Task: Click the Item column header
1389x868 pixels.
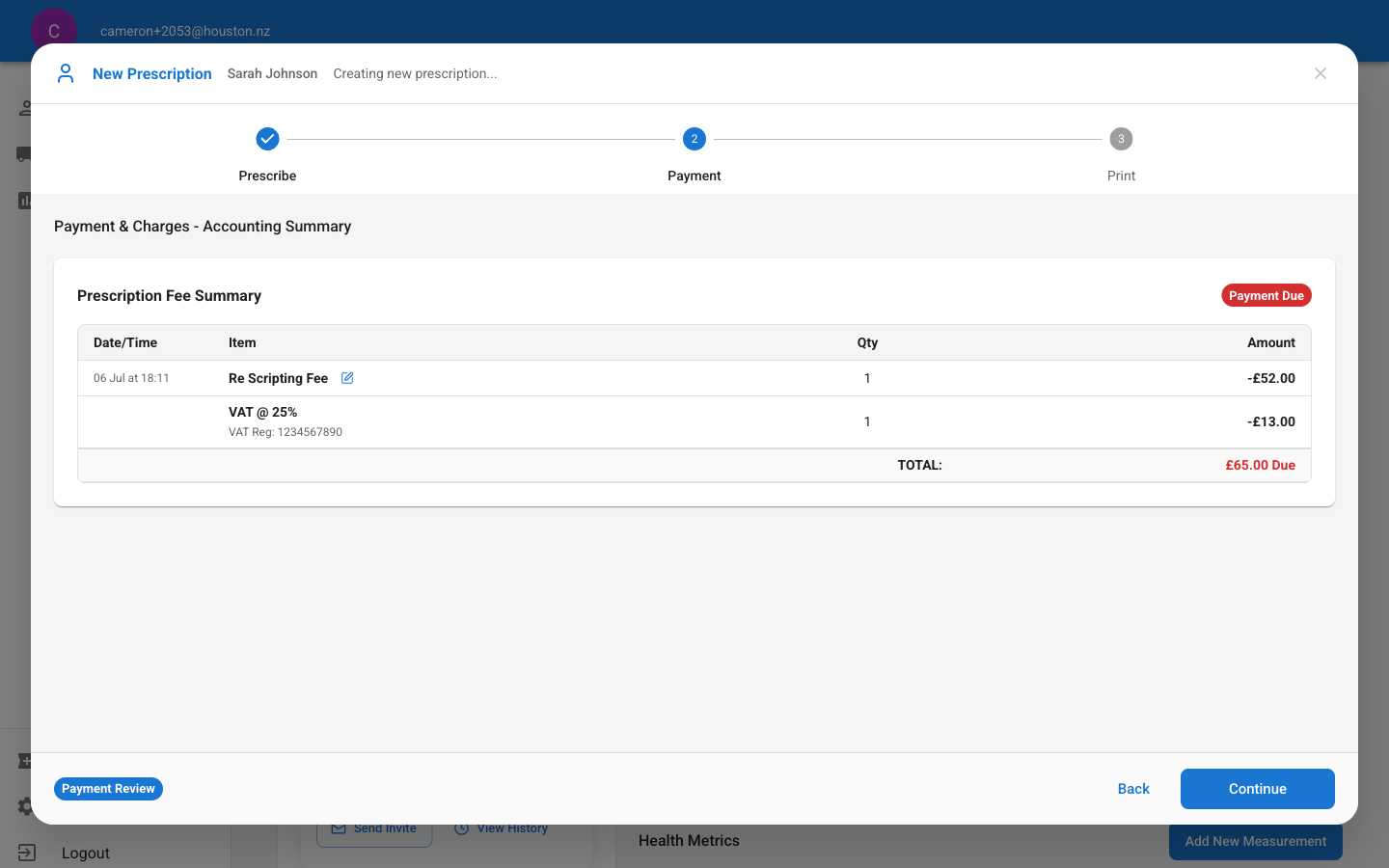Action: 242,342
